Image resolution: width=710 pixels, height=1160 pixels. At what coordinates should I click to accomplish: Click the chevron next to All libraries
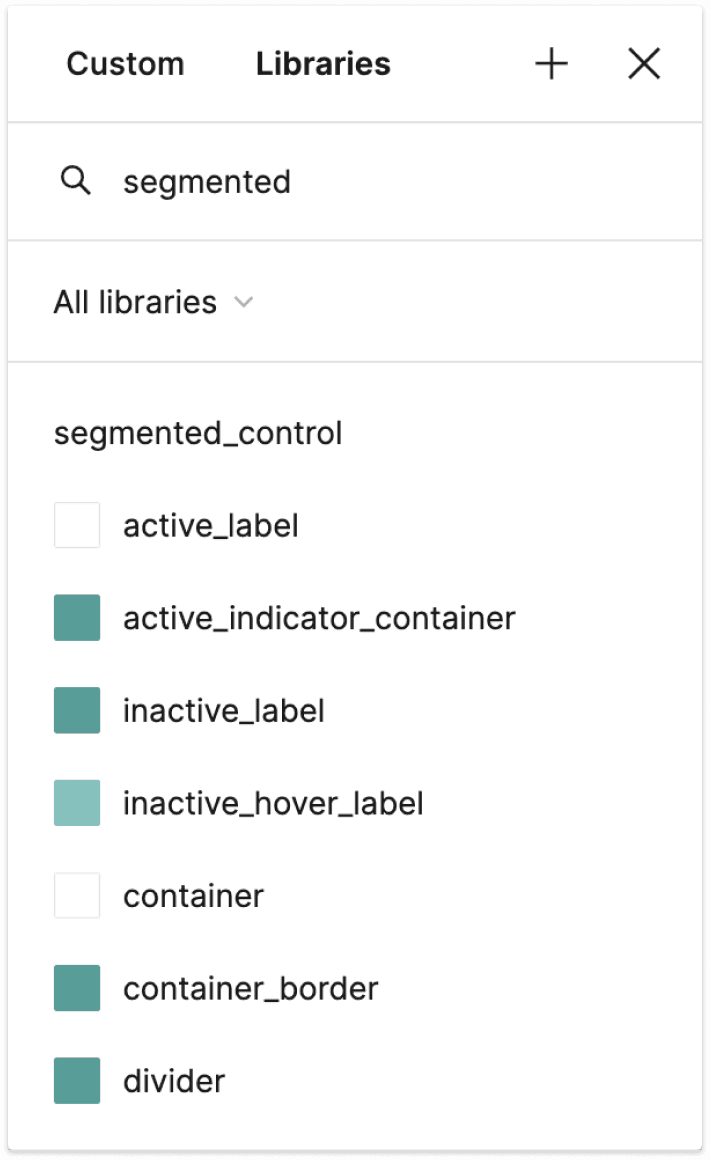click(243, 302)
